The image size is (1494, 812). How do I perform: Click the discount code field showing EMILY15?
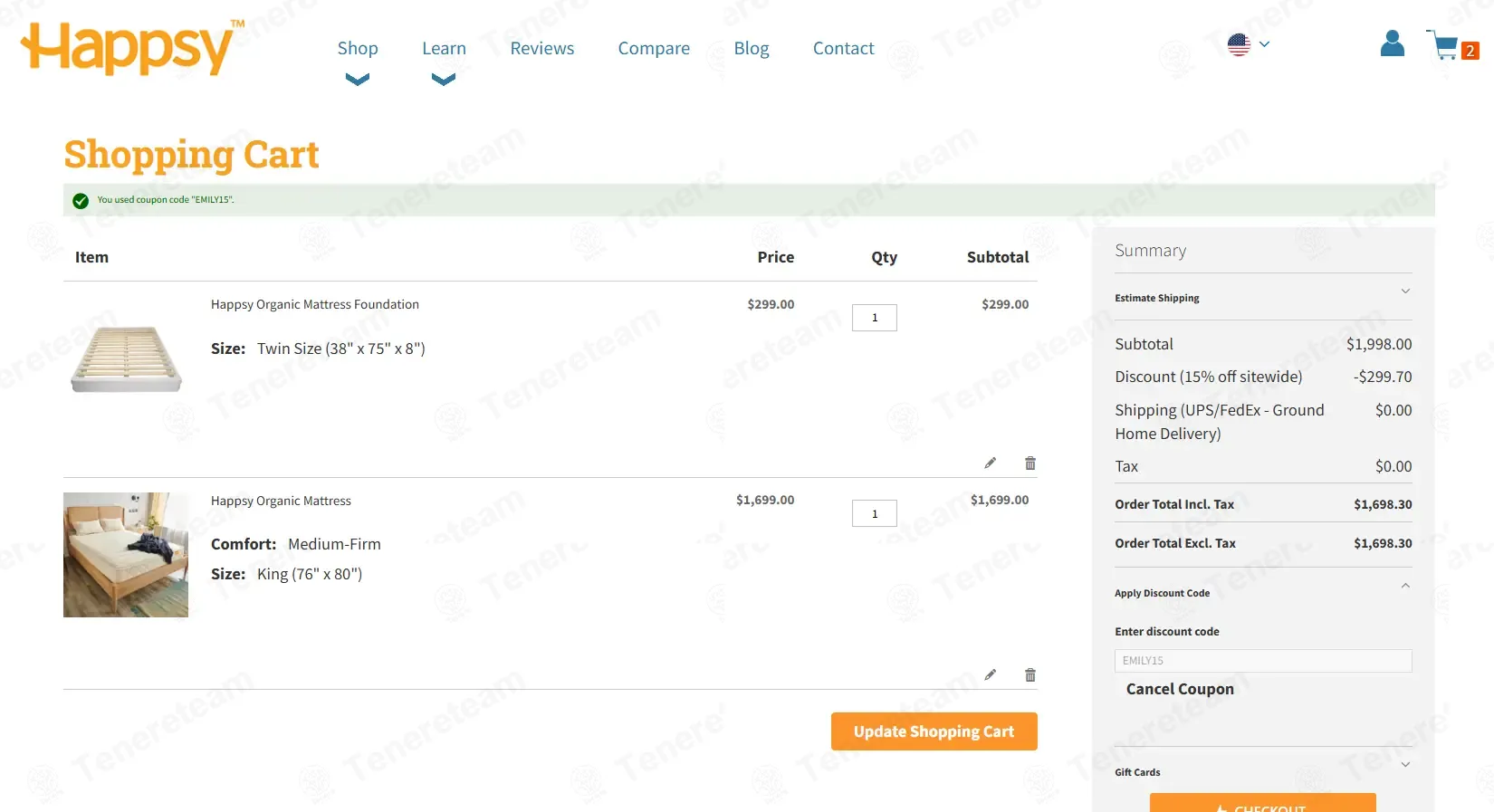[x=1263, y=661]
